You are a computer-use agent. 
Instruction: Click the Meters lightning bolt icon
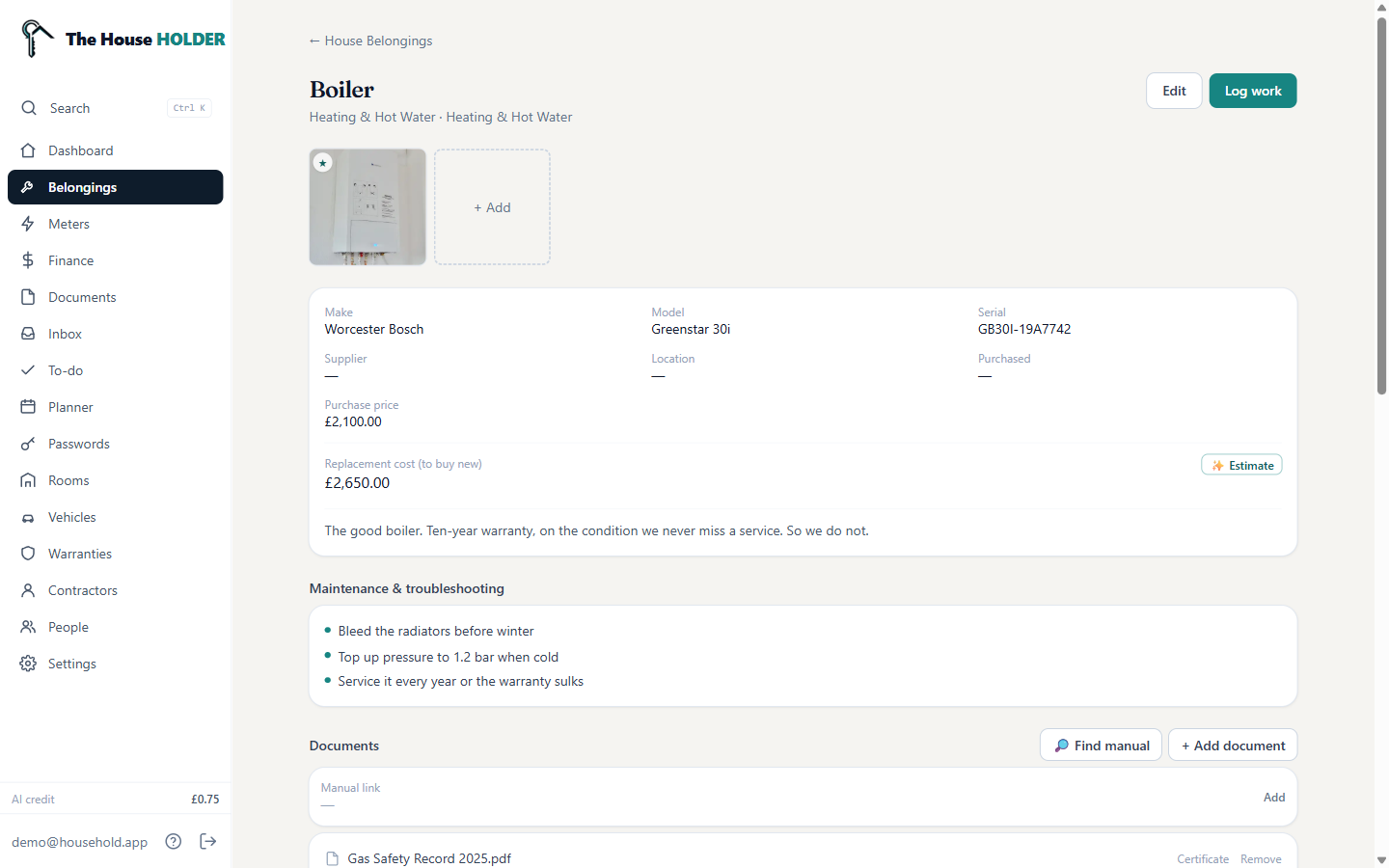(x=28, y=224)
